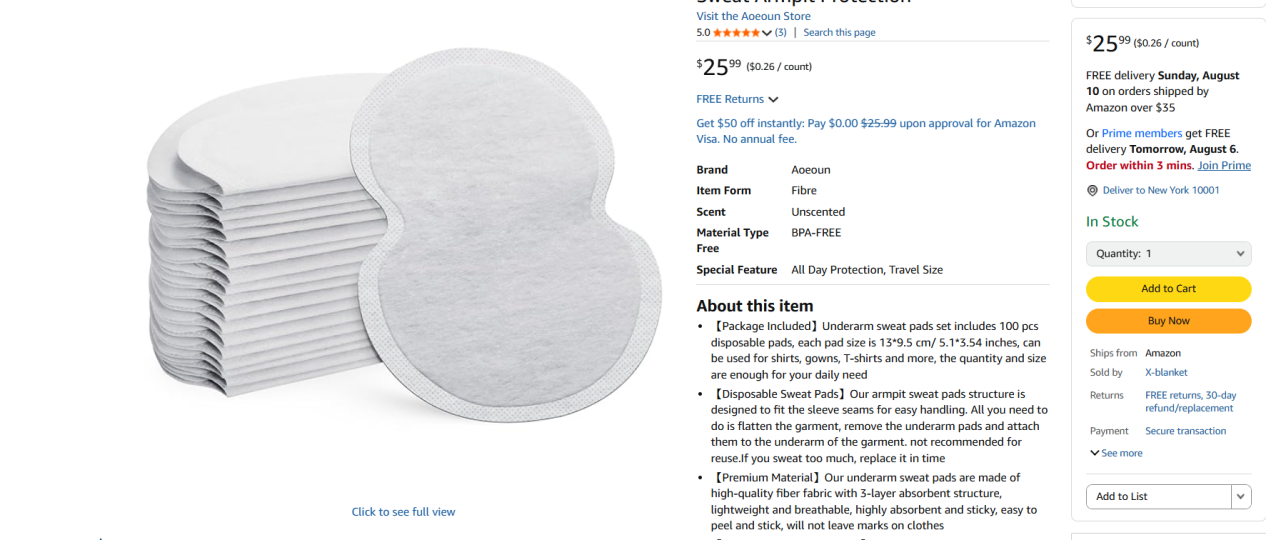This screenshot has height=540, width=1266.
Task: Open the Prime members link
Action: tap(1142, 133)
